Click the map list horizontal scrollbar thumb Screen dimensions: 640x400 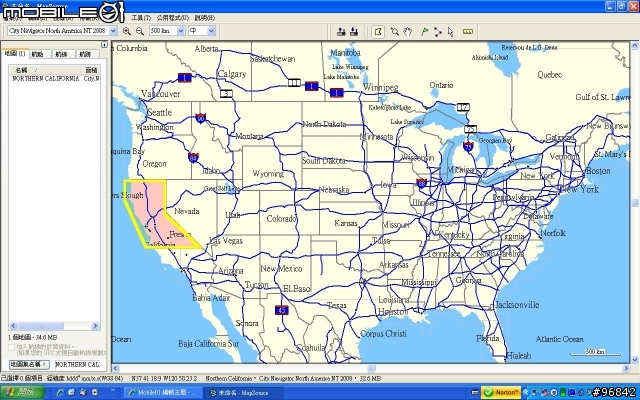click(x=40, y=326)
